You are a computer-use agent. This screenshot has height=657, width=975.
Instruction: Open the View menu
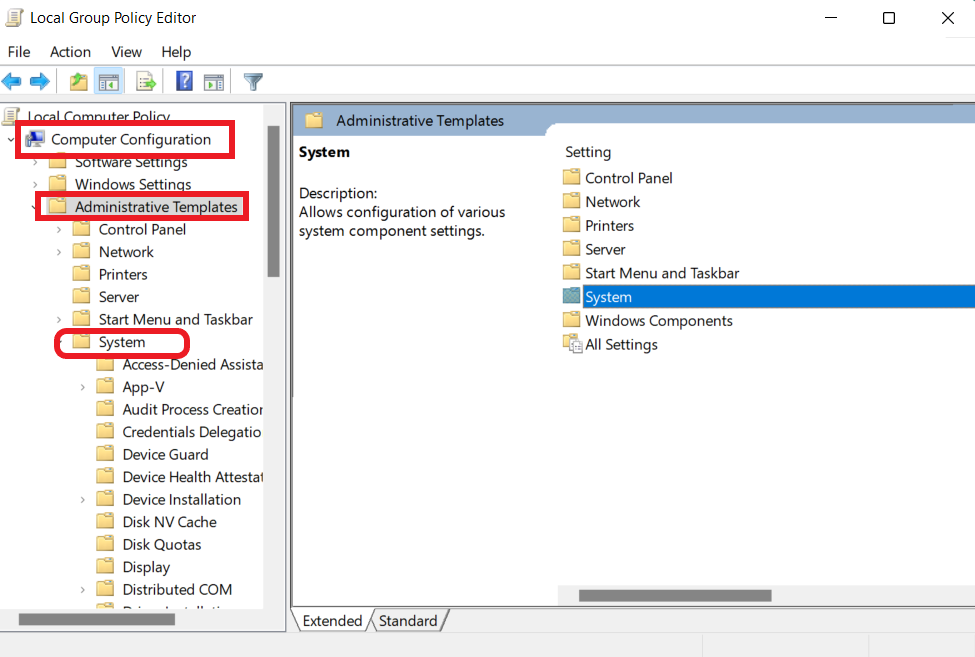[x=126, y=52]
